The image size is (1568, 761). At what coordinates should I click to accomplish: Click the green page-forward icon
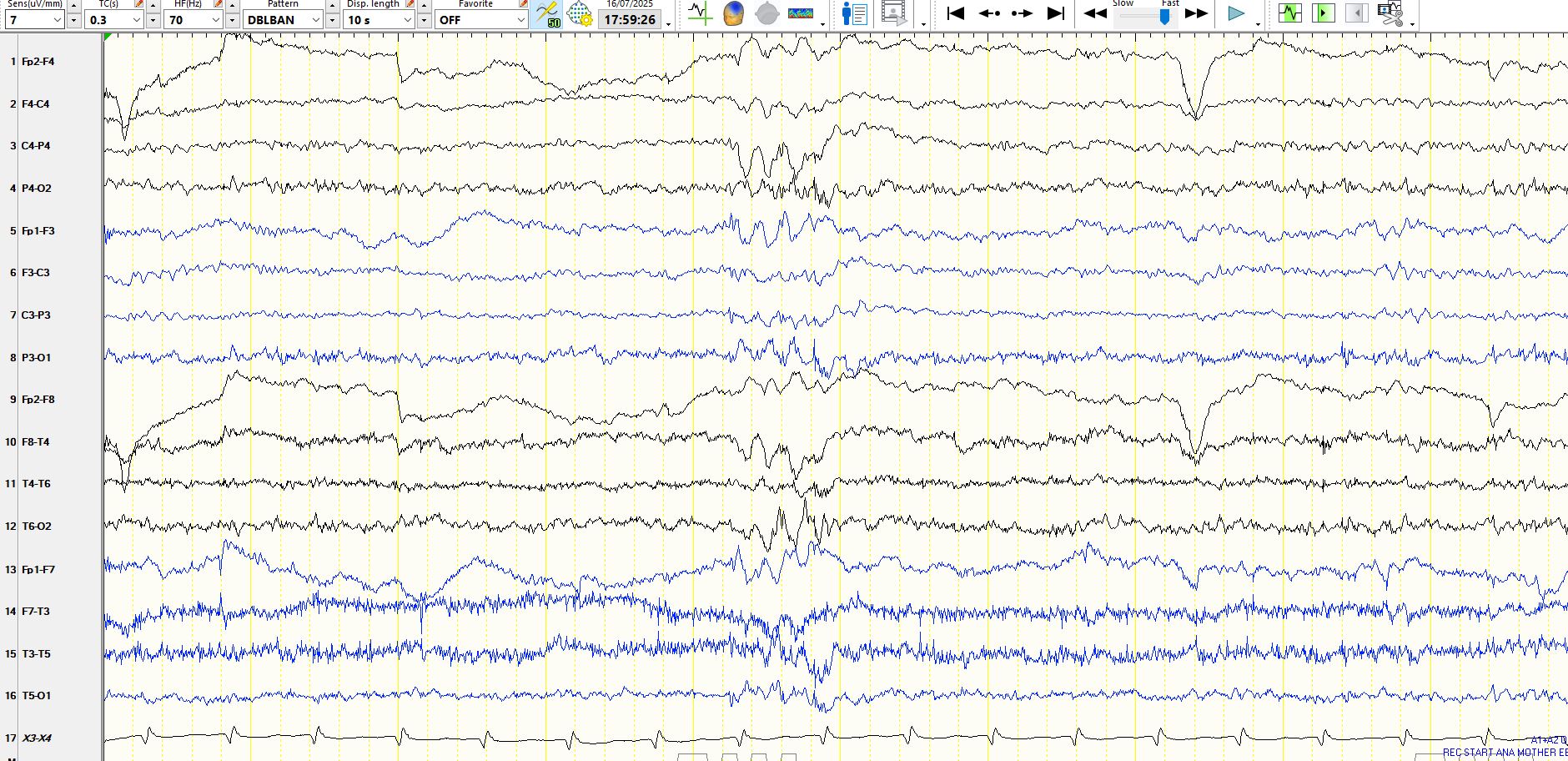[x=1324, y=13]
